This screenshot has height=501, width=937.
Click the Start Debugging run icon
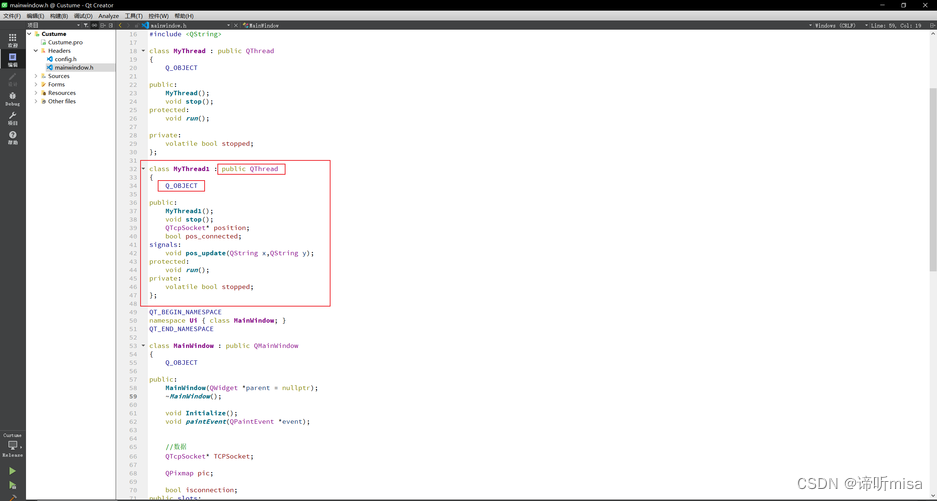click(12, 486)
